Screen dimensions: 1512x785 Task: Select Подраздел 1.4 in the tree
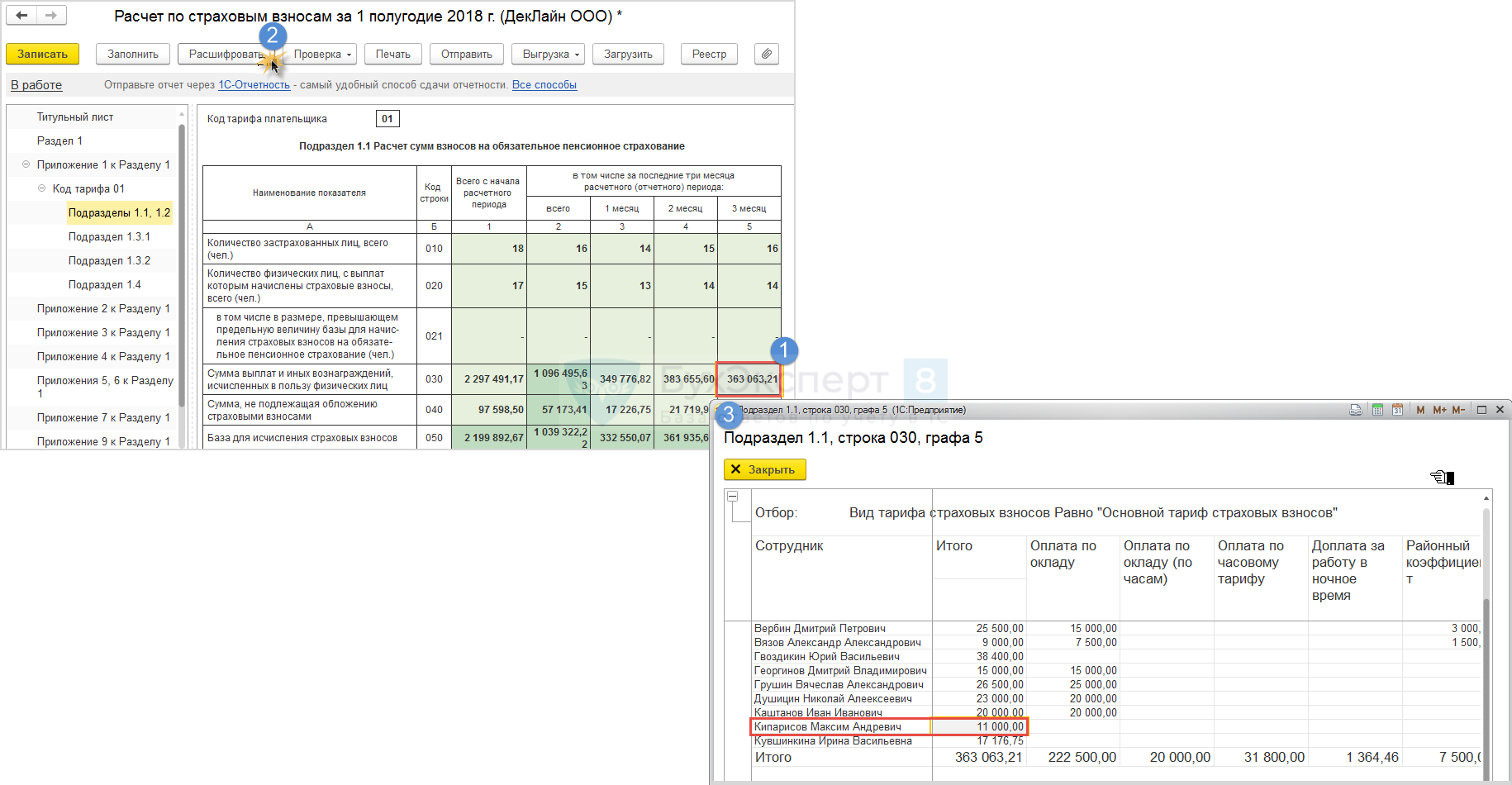(104, 284)
